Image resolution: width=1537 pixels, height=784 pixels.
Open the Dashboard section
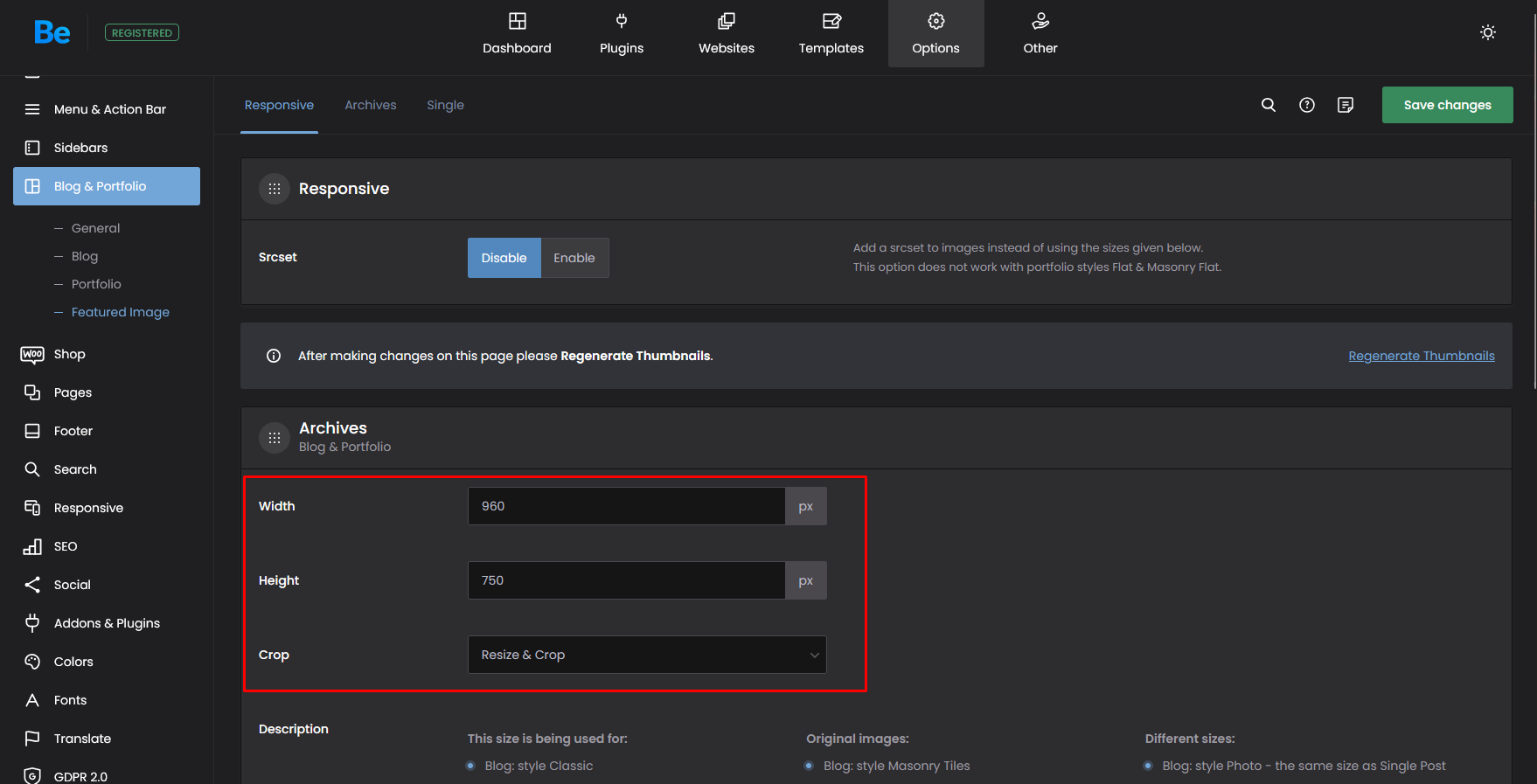click(x=517, y=34)
